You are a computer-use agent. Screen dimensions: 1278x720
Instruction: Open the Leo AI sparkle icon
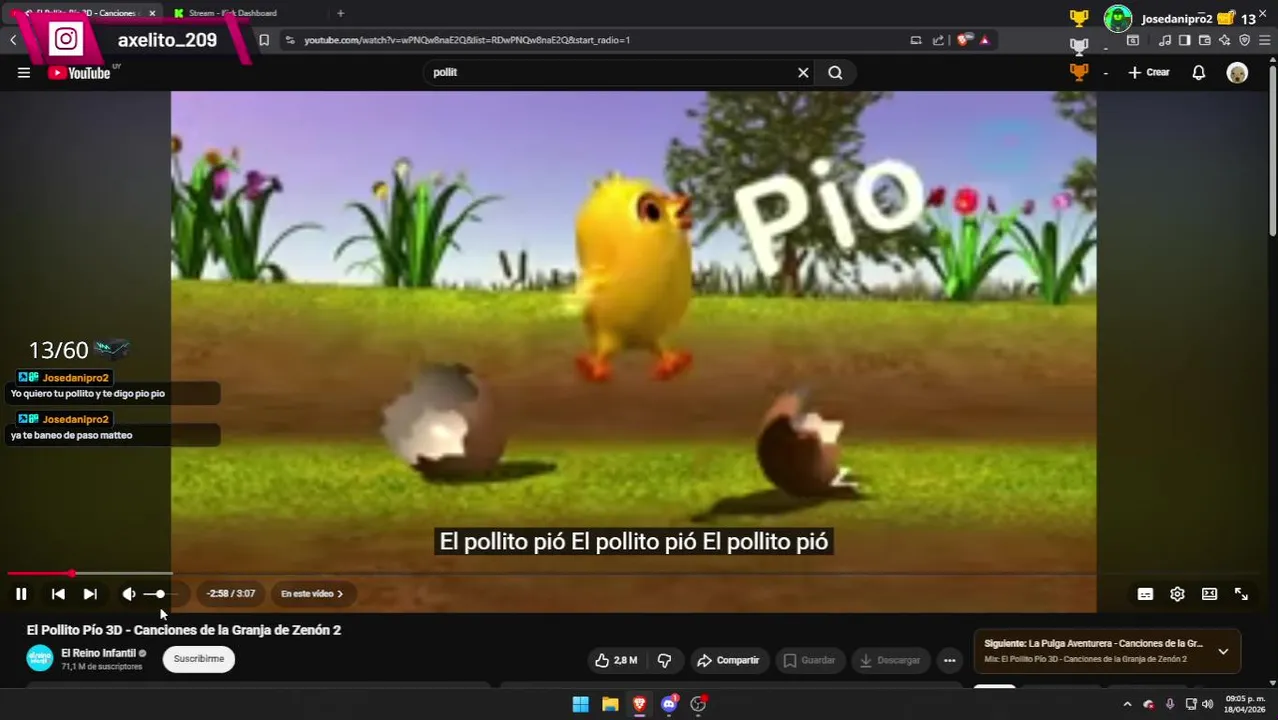(x=1225, y=40)
